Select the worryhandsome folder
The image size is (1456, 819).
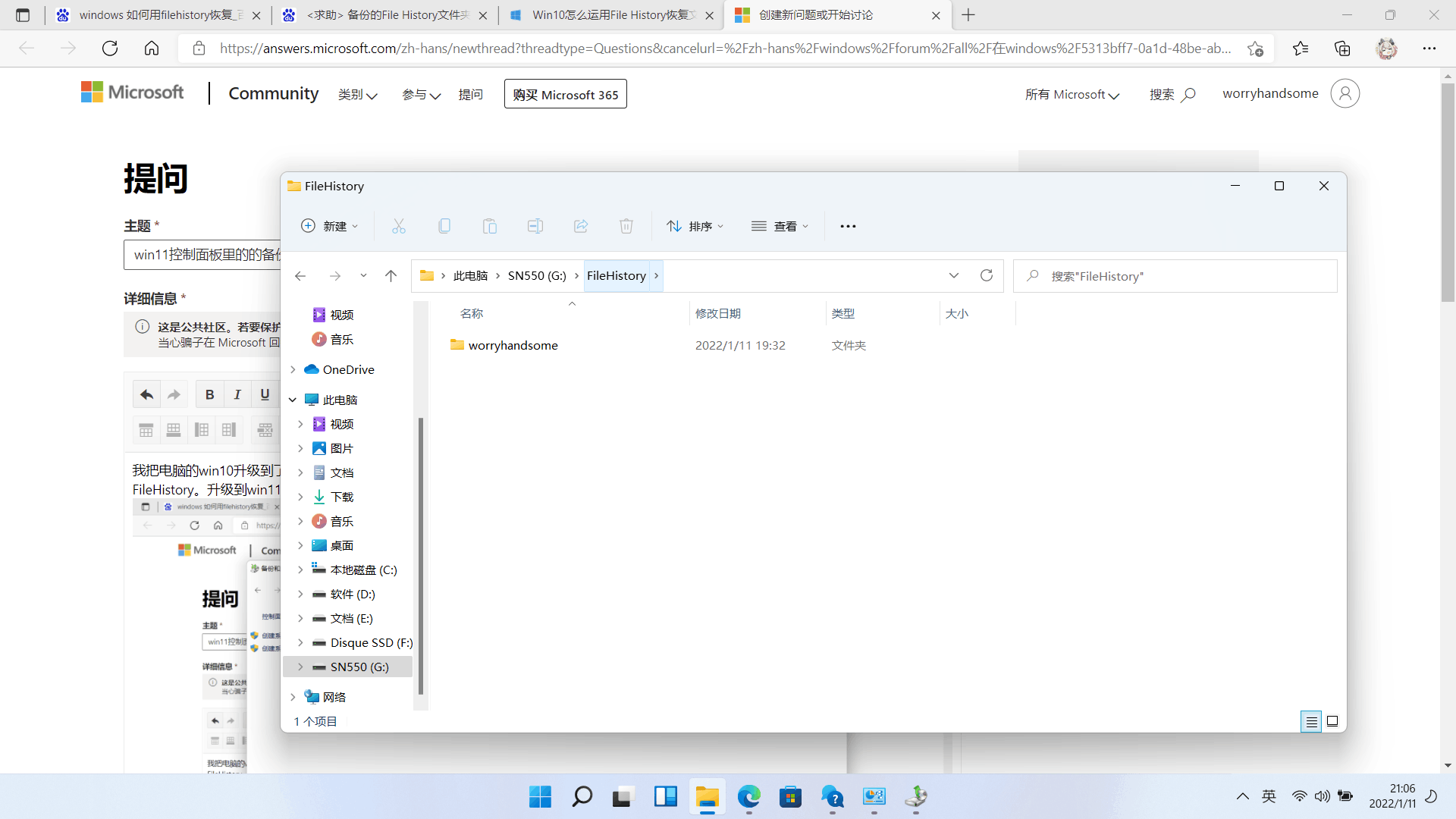513,345
